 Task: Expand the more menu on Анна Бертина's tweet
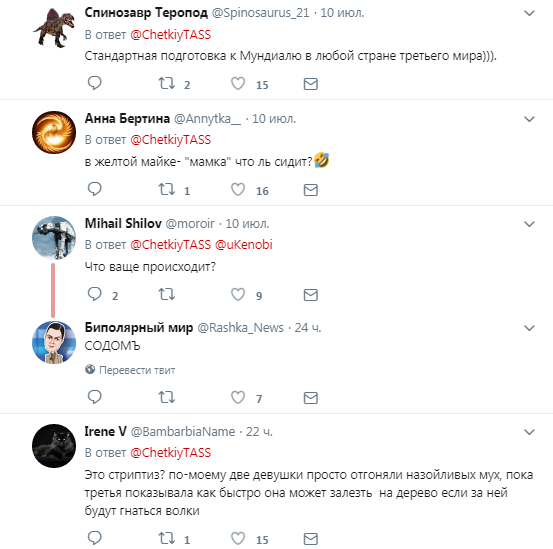[x=529, y=119]
